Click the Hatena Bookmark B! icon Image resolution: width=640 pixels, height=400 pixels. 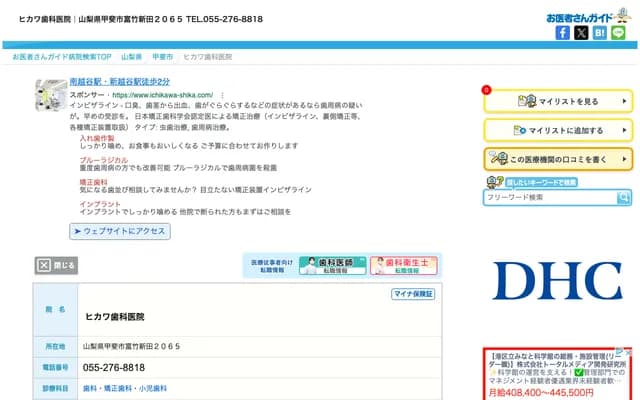600,33
